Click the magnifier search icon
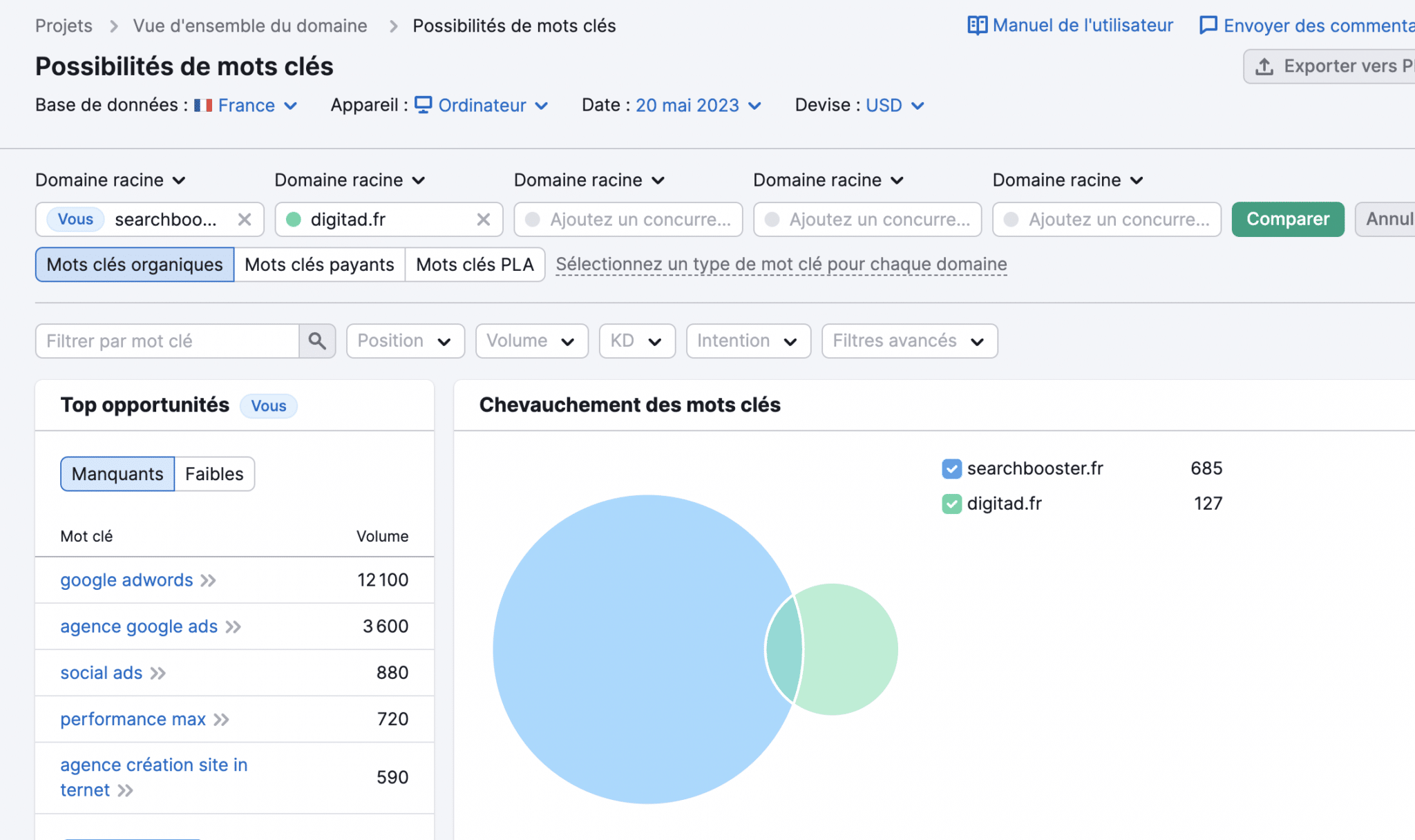Screen dimensions: 1415x840 click(317, 341)
